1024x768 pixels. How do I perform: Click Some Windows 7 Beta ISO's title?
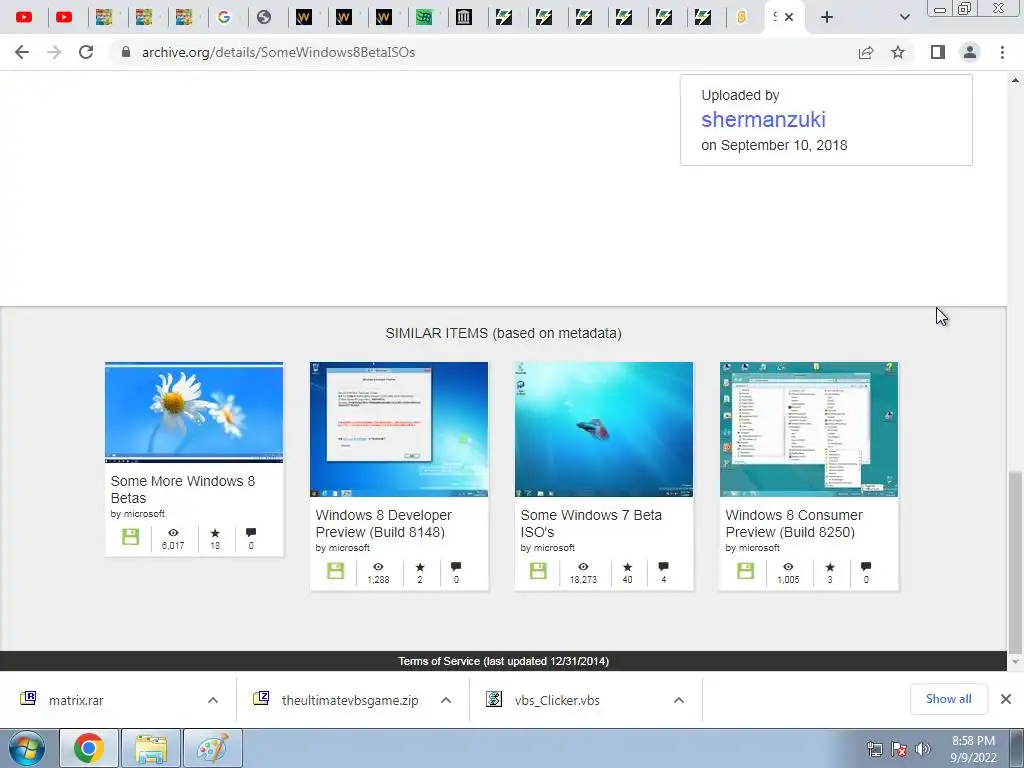(591, 523)
